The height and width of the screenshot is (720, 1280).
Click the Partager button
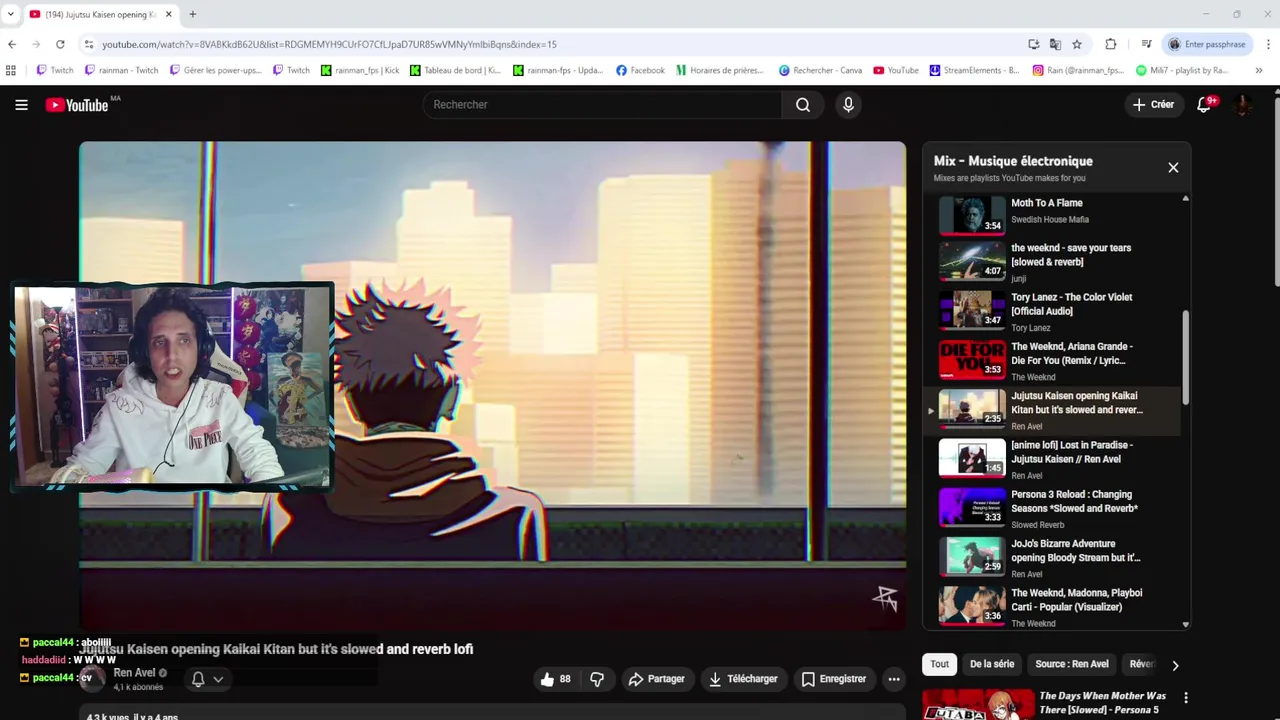pos(656,679)
